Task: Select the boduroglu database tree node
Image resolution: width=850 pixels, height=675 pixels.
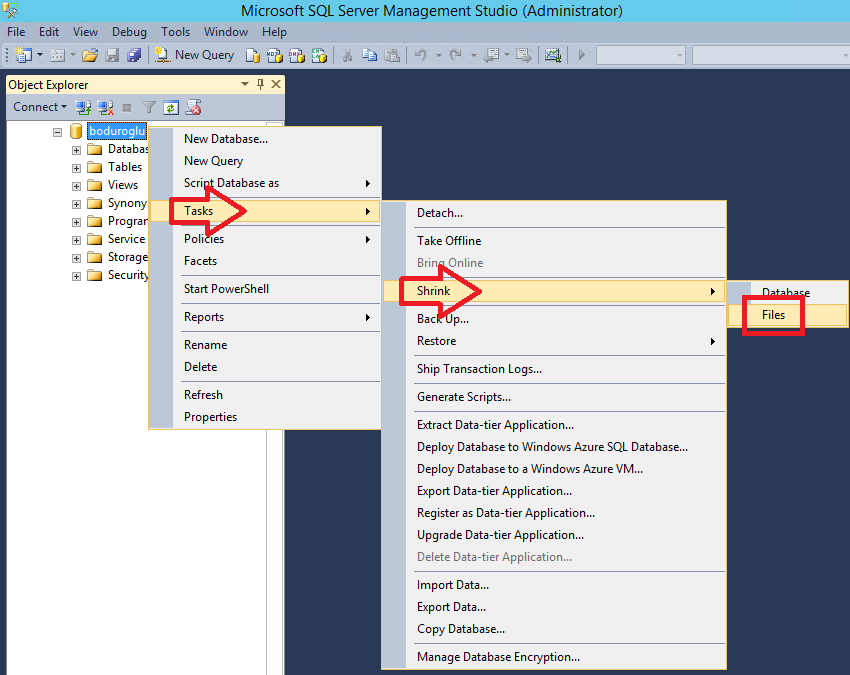Action: pyautogui.click(x=117, y=131)
